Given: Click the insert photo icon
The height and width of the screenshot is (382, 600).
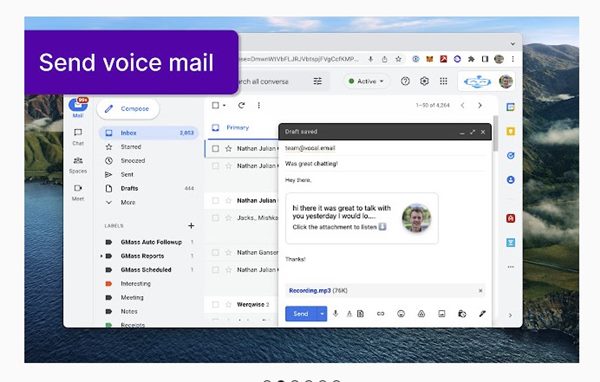Looking at the screenshot, I should (x=442, y=313).
